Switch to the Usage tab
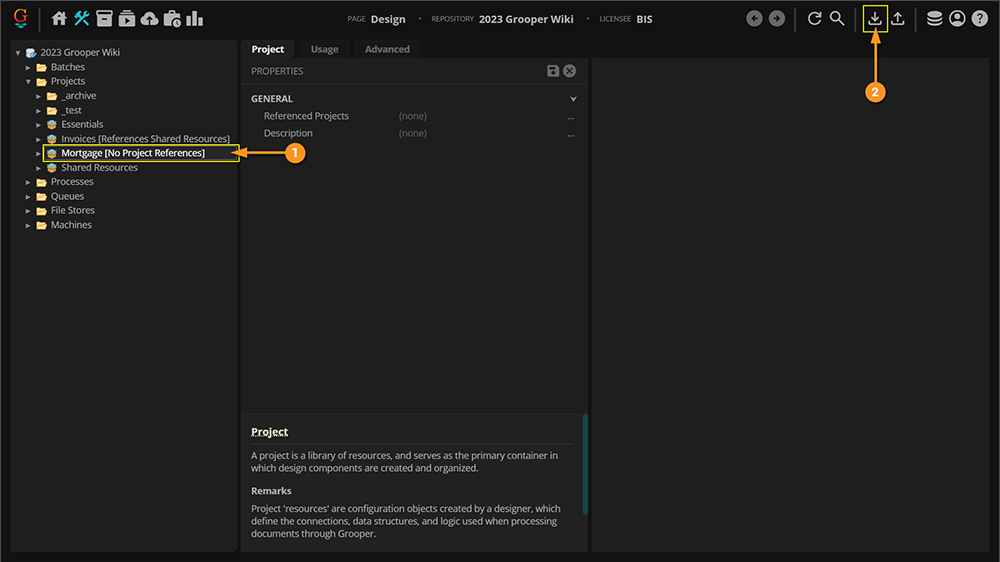1000x562 pixels. (x=324, y=49)
